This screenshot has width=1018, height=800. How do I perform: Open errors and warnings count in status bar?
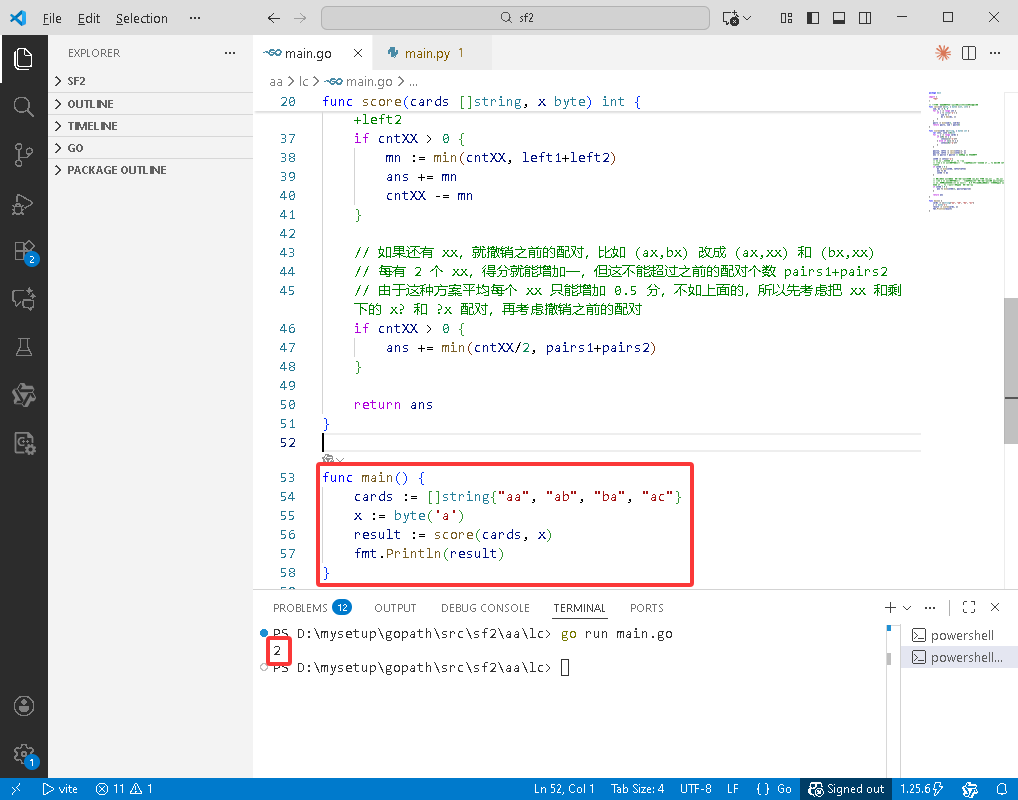point(124,789)
